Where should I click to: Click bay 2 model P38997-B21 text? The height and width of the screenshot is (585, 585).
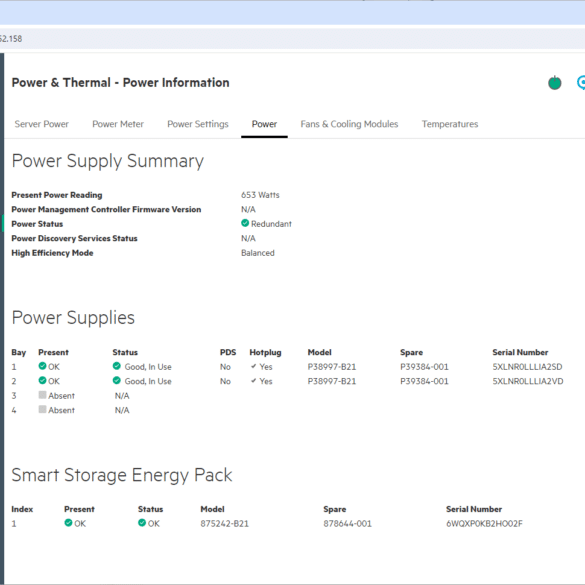click(332, 381)
